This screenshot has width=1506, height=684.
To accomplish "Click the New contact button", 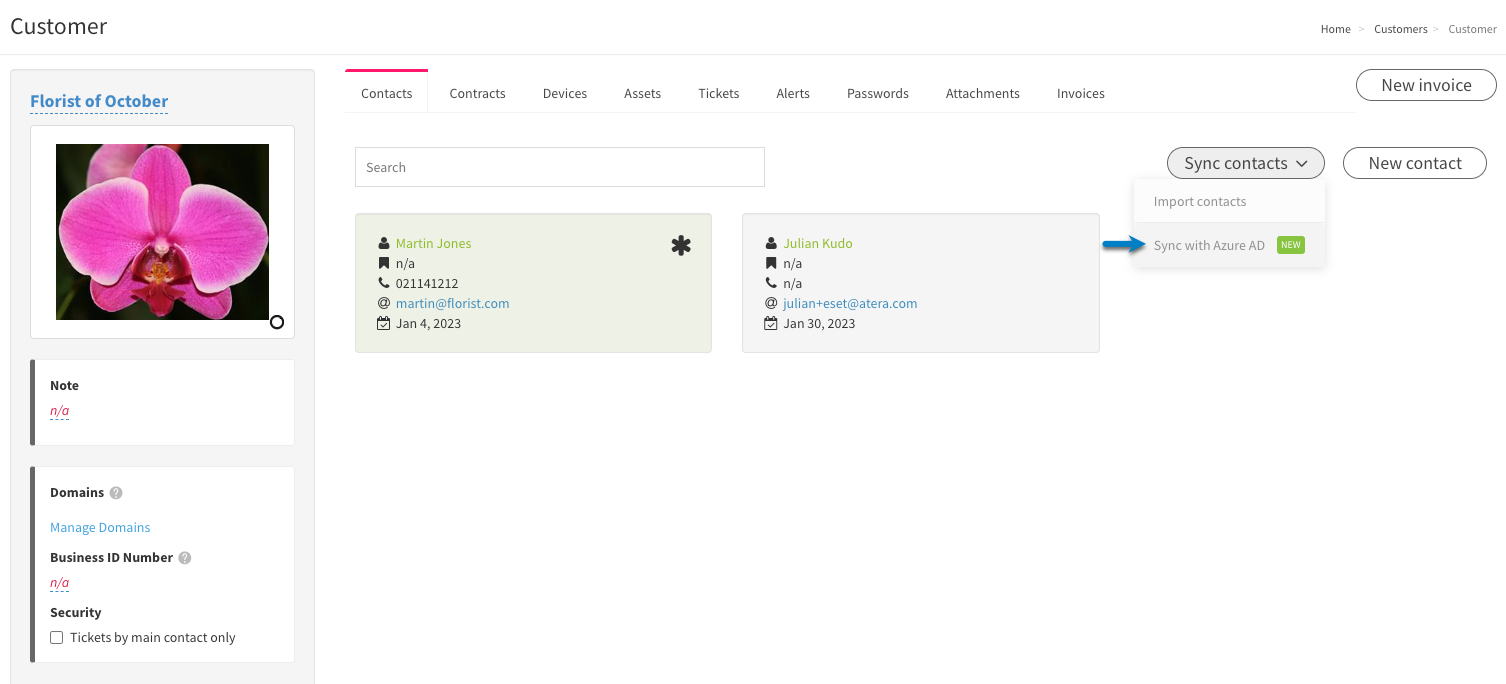I will (x=1415, y=163).
